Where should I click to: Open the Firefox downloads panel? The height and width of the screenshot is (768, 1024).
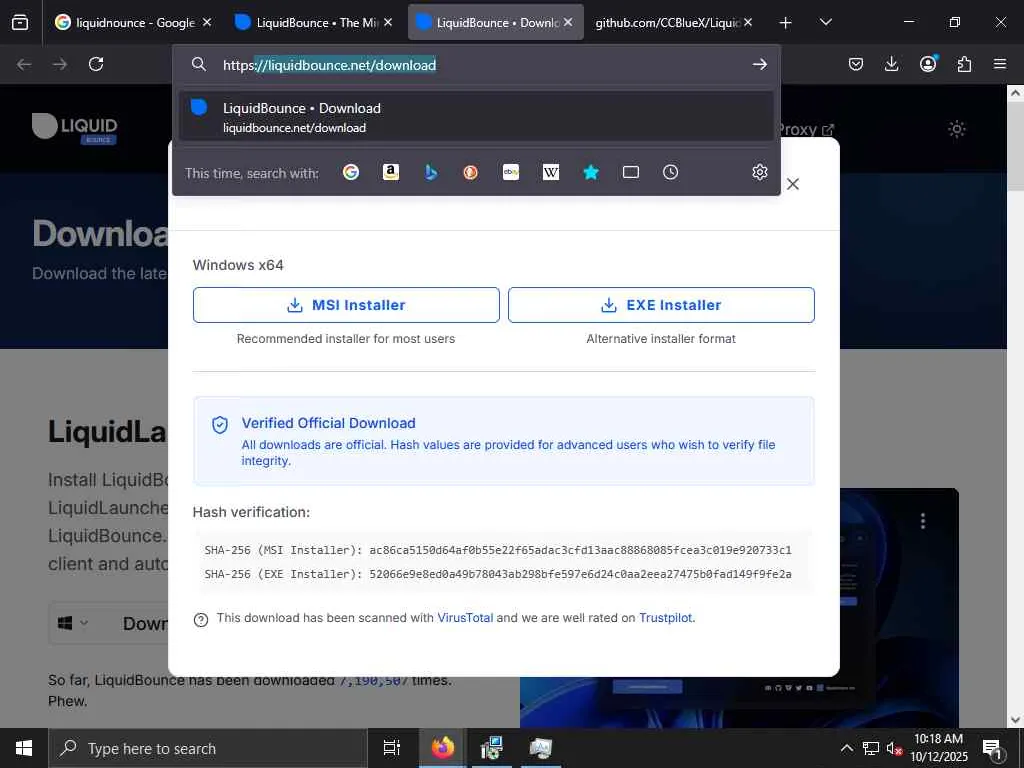coord(891,64)
